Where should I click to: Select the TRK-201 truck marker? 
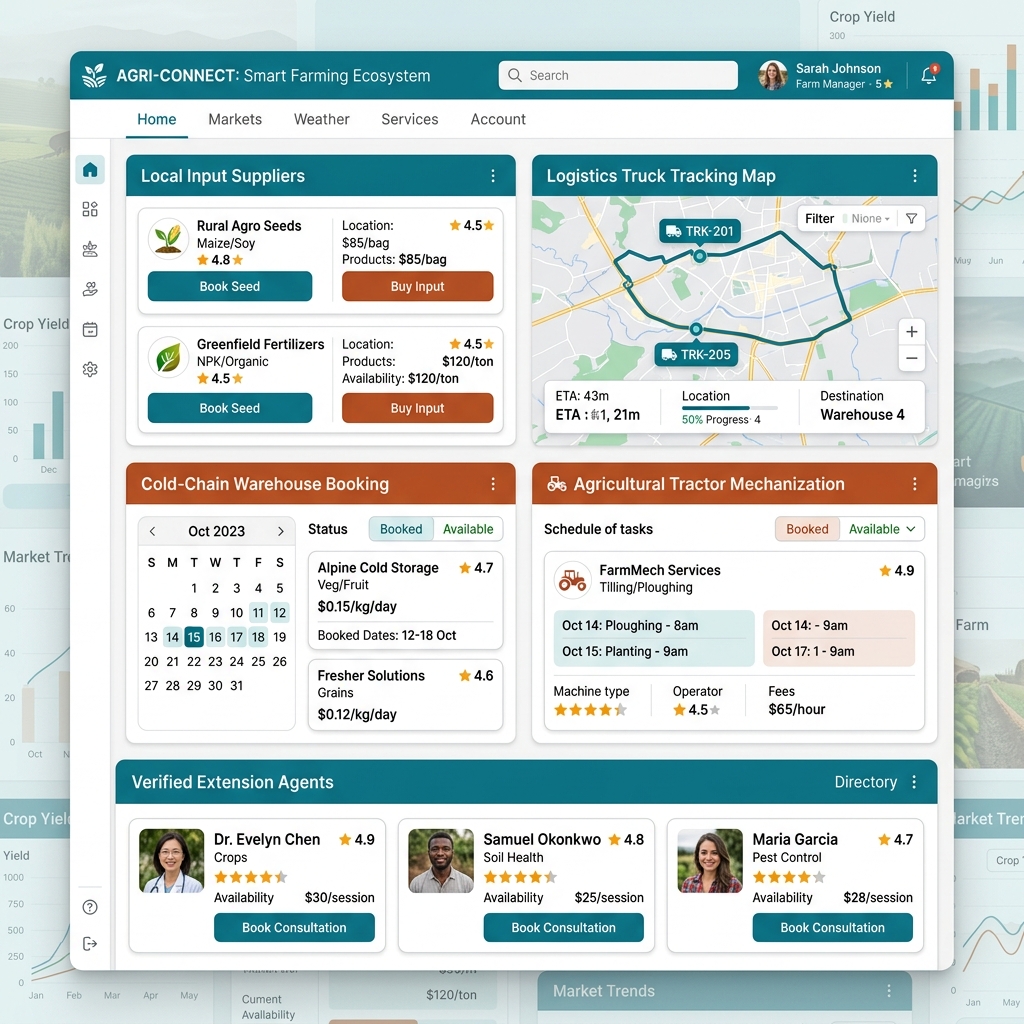click(700, 231)
